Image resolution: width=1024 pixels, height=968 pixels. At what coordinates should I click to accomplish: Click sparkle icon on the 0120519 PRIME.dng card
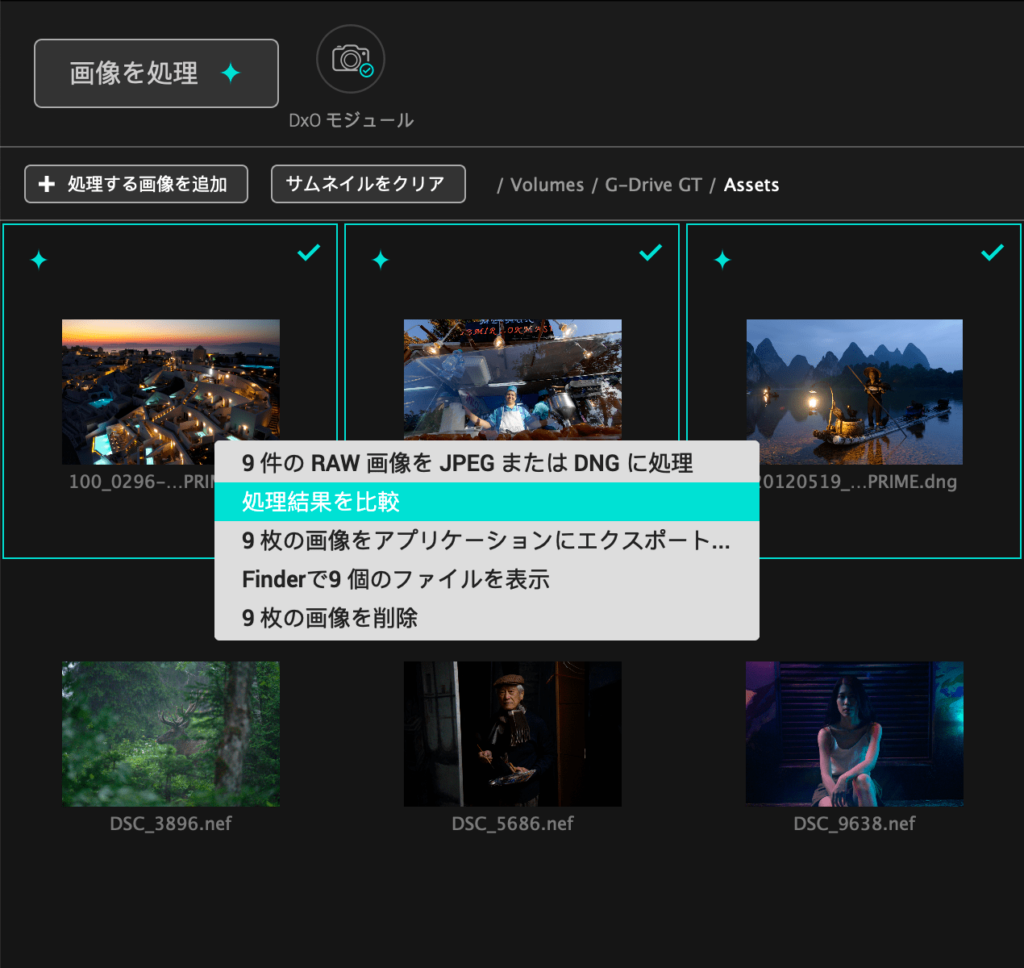722,259
